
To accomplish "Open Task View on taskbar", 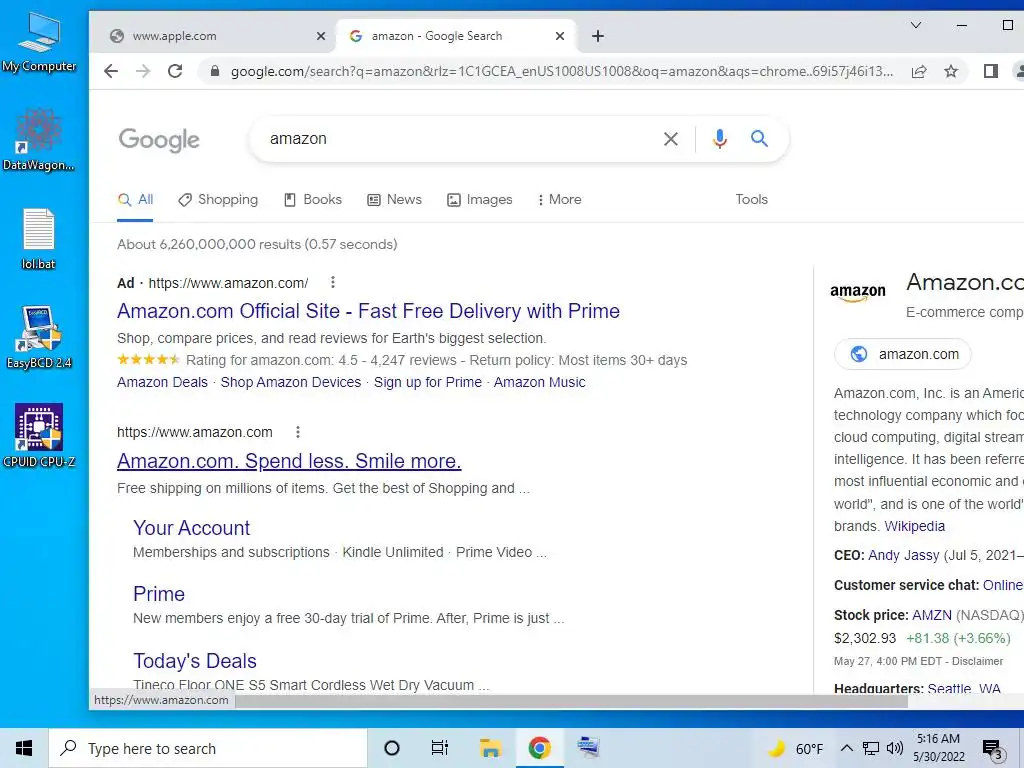I will [x=440, y=748].
